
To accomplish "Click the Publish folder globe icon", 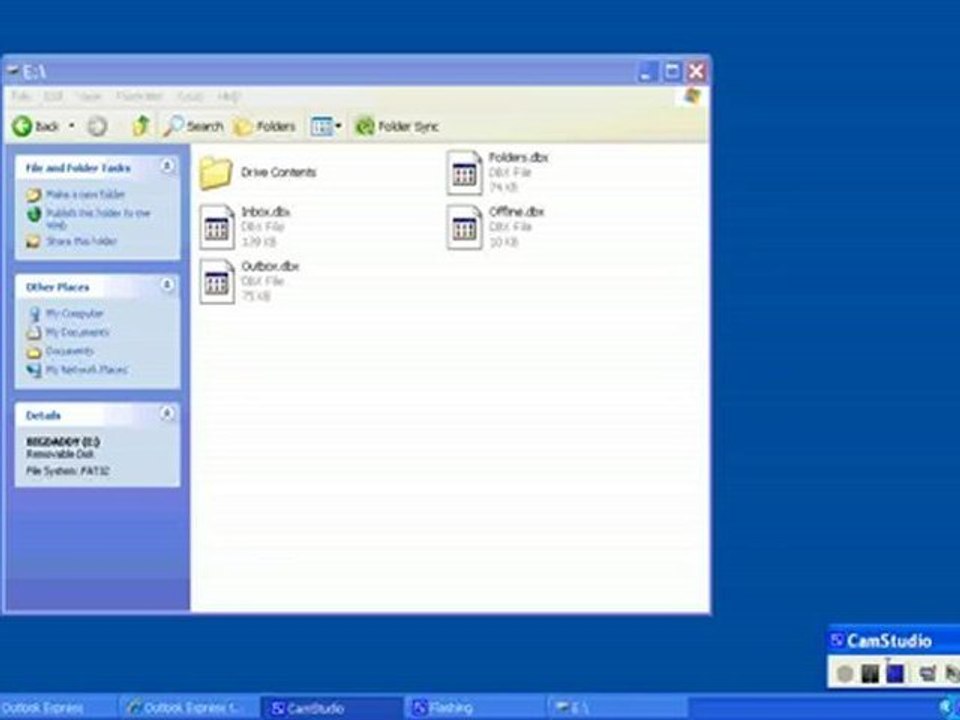I will pos(34,214).
